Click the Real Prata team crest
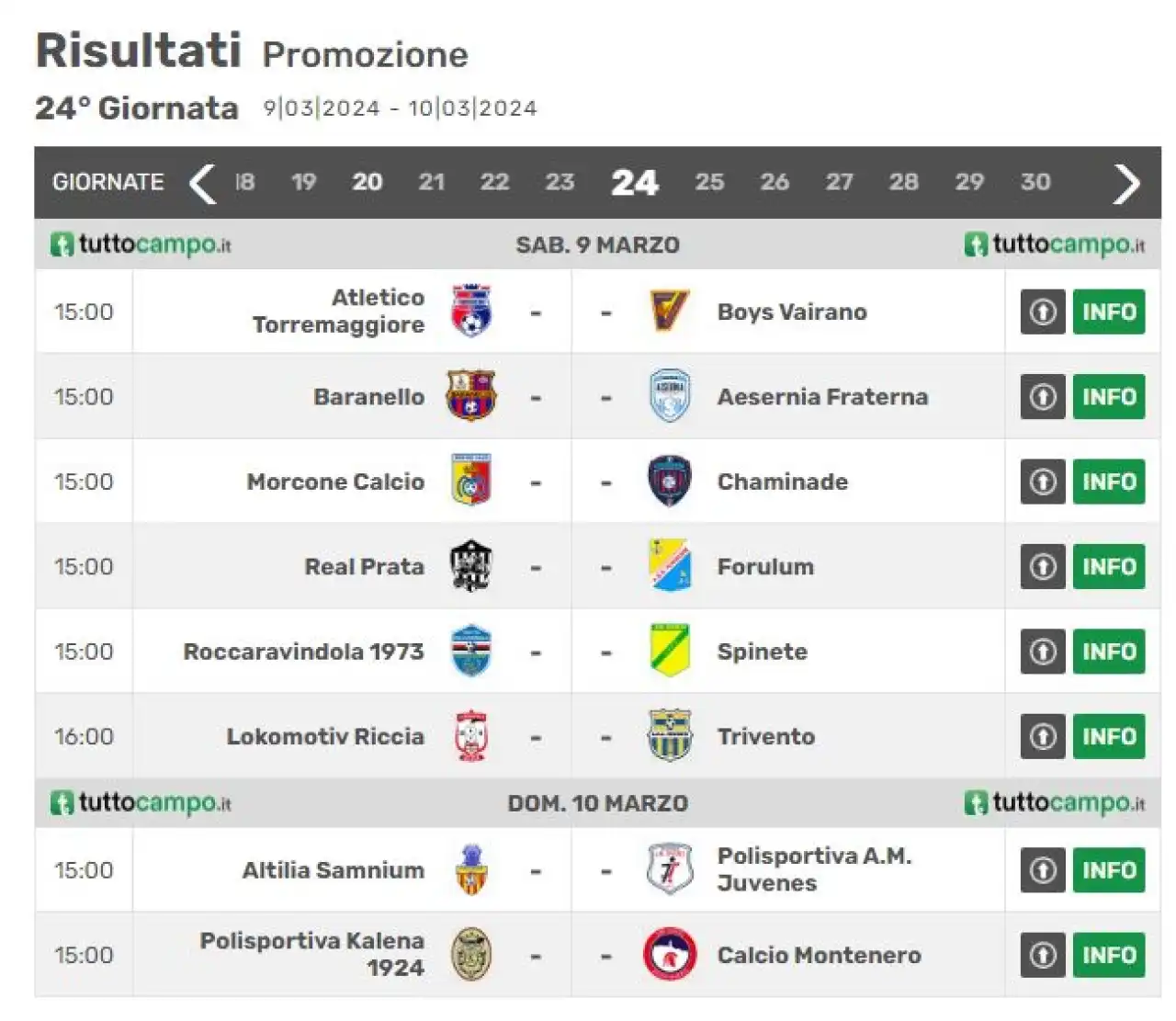The height and width of the screenshot is (1021, 1176). click(x=471, y=566)
